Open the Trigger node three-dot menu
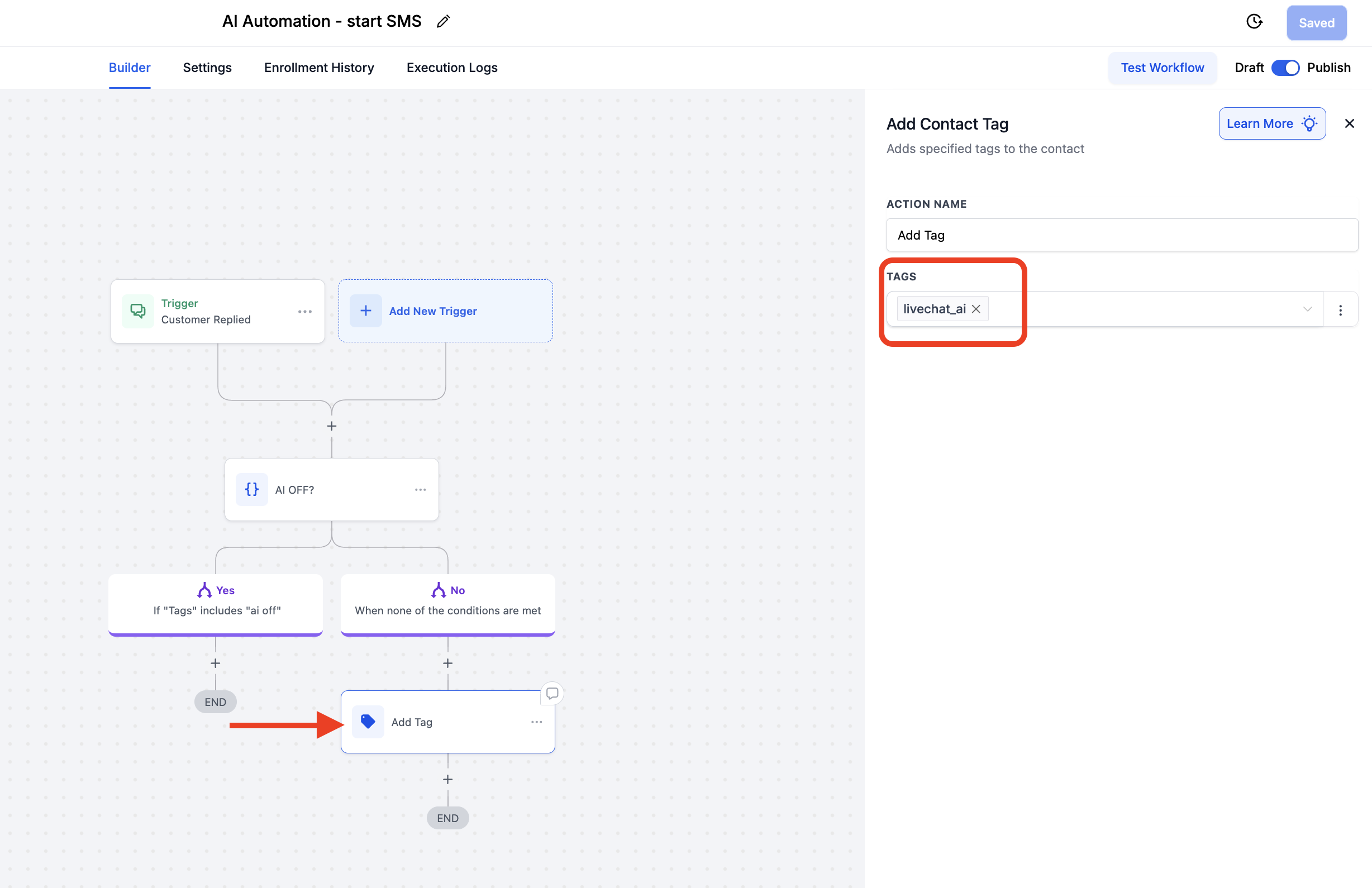1372x888 pixels. point(305,311)
